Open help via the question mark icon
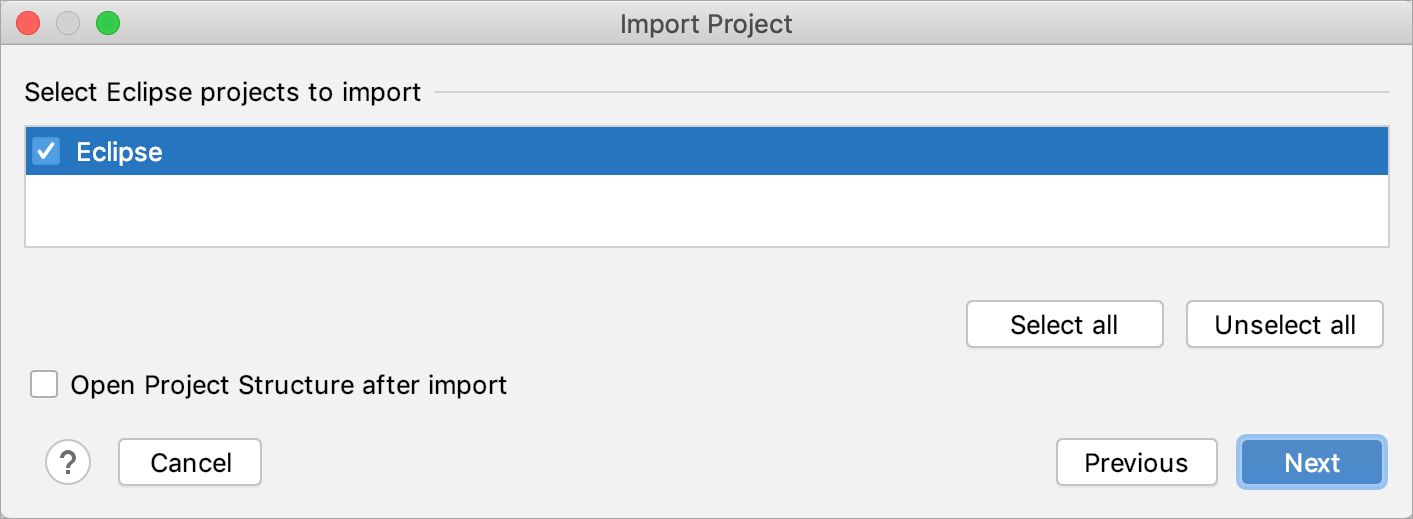 pos(68,462)
